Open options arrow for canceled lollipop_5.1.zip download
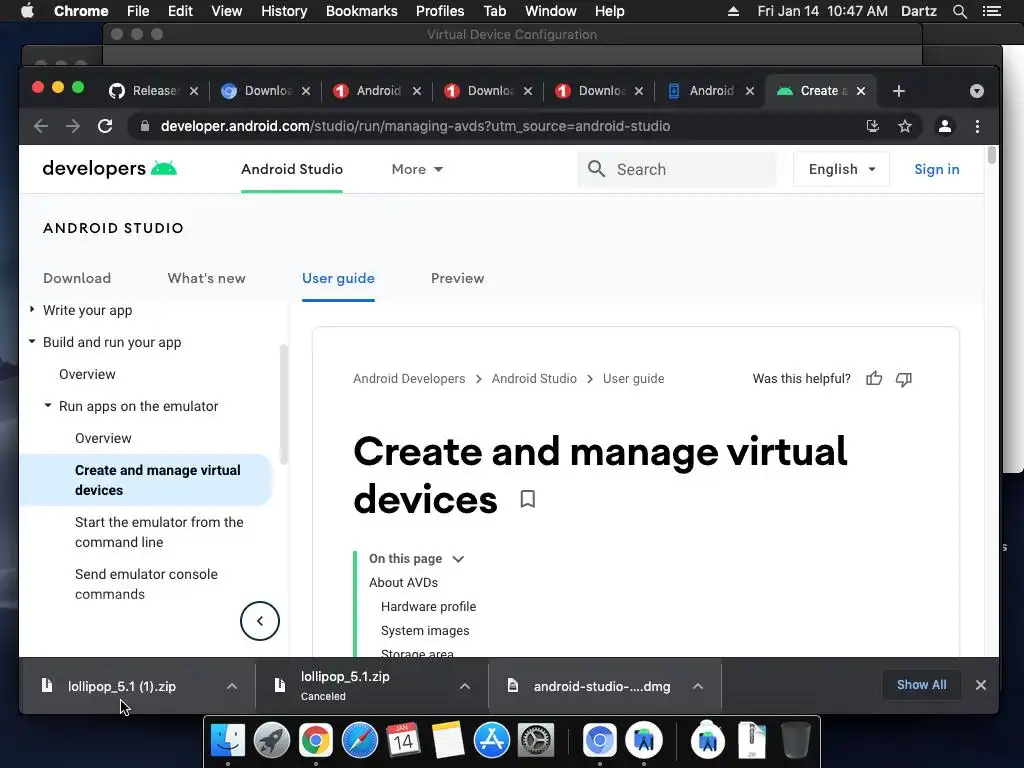Image resolution: width=1024 pixels, height=768 pixels. click(x=465, y=686)
